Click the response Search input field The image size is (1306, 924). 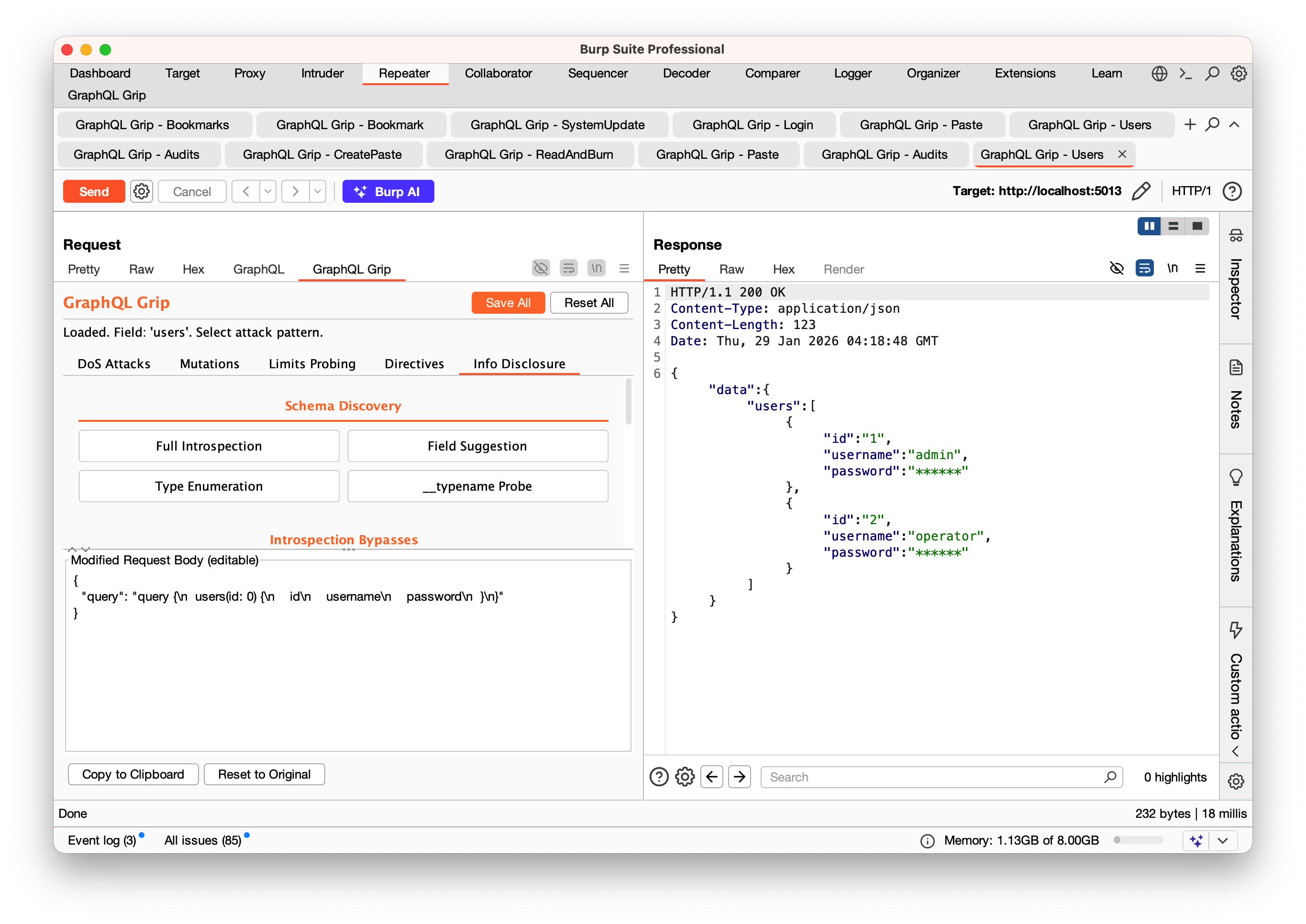pyautogui.click(x=933, y=777)
